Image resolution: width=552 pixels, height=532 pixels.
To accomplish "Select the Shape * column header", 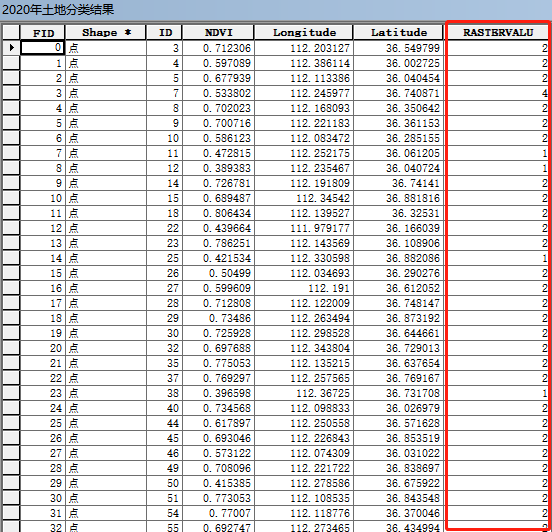I will (x=106, y=33).
